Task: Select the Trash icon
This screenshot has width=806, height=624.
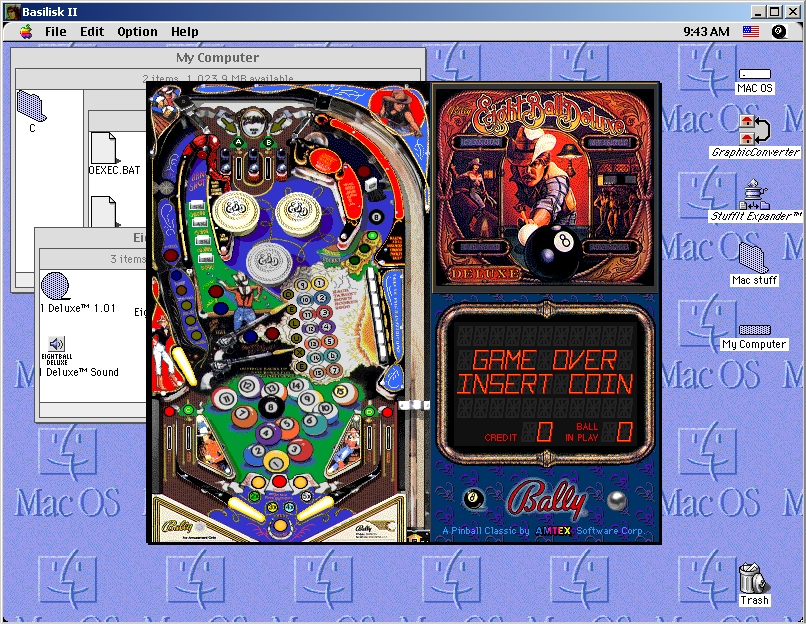Action: (x=754, y=578)
